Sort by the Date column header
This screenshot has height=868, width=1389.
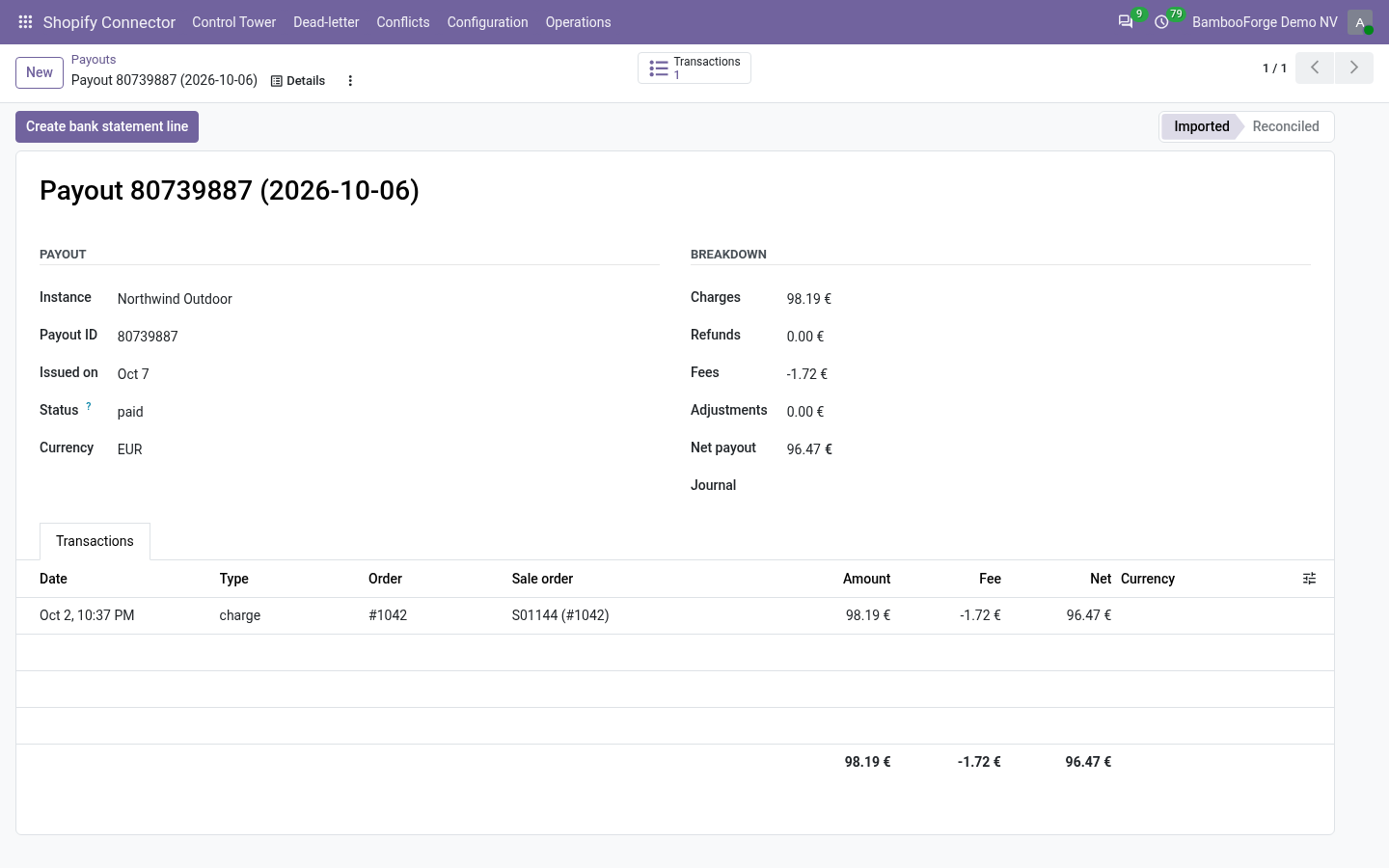point(53,579)
